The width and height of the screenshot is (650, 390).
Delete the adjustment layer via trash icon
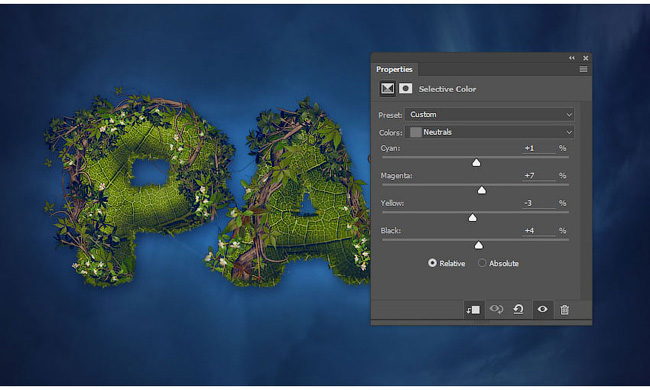point(564,310)
